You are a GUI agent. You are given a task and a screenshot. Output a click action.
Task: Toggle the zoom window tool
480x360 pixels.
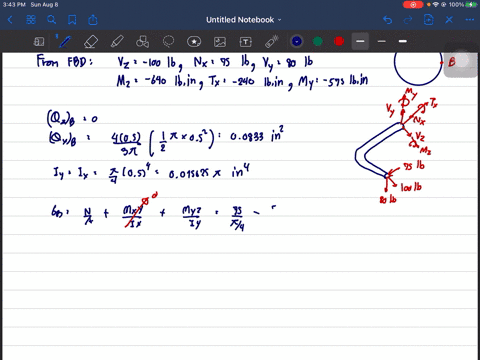coord(39,42)
